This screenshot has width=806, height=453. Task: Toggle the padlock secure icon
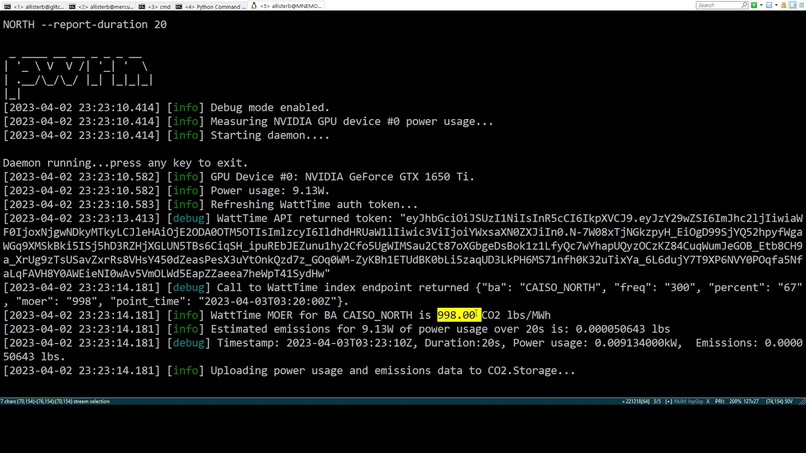click(784, 5)
